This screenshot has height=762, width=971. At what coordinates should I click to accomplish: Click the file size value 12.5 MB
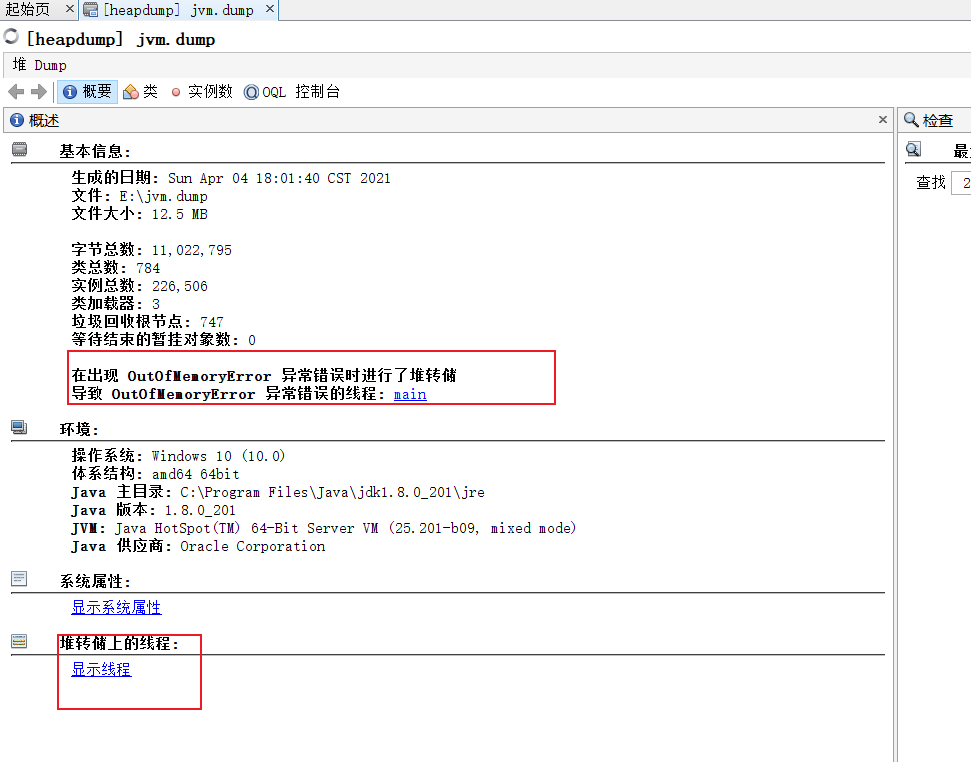(180, 214)
